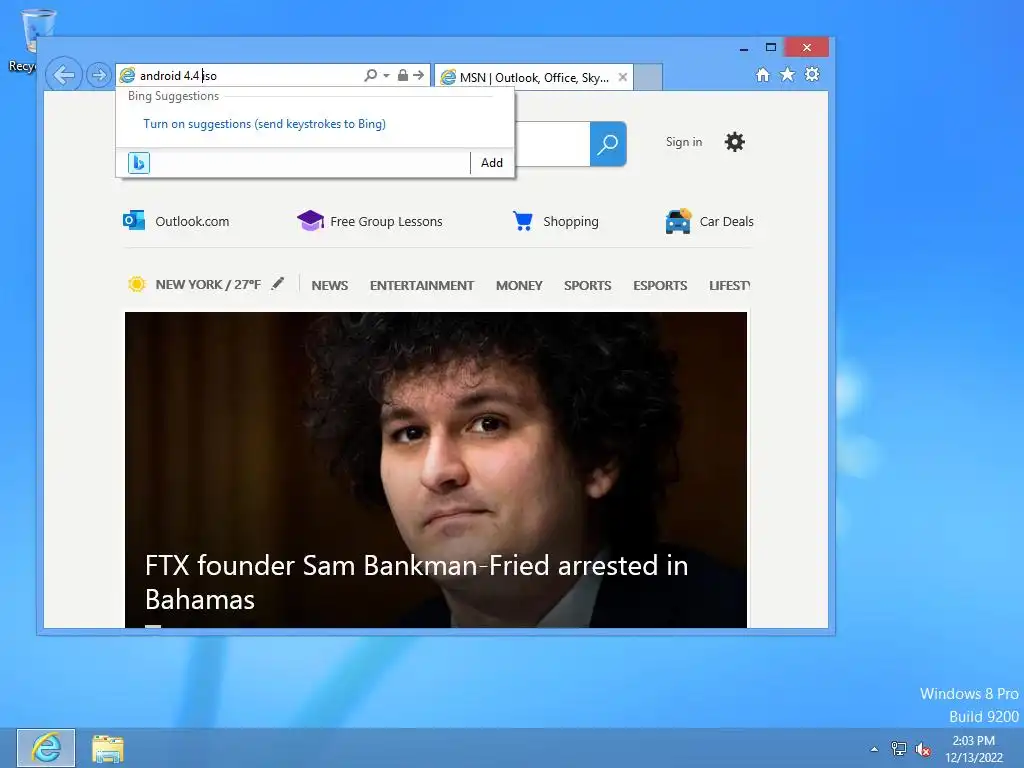The height and width of the screenshot is (768, 1024).
Task: Click the Add search provider button
Action: [492, 163]
